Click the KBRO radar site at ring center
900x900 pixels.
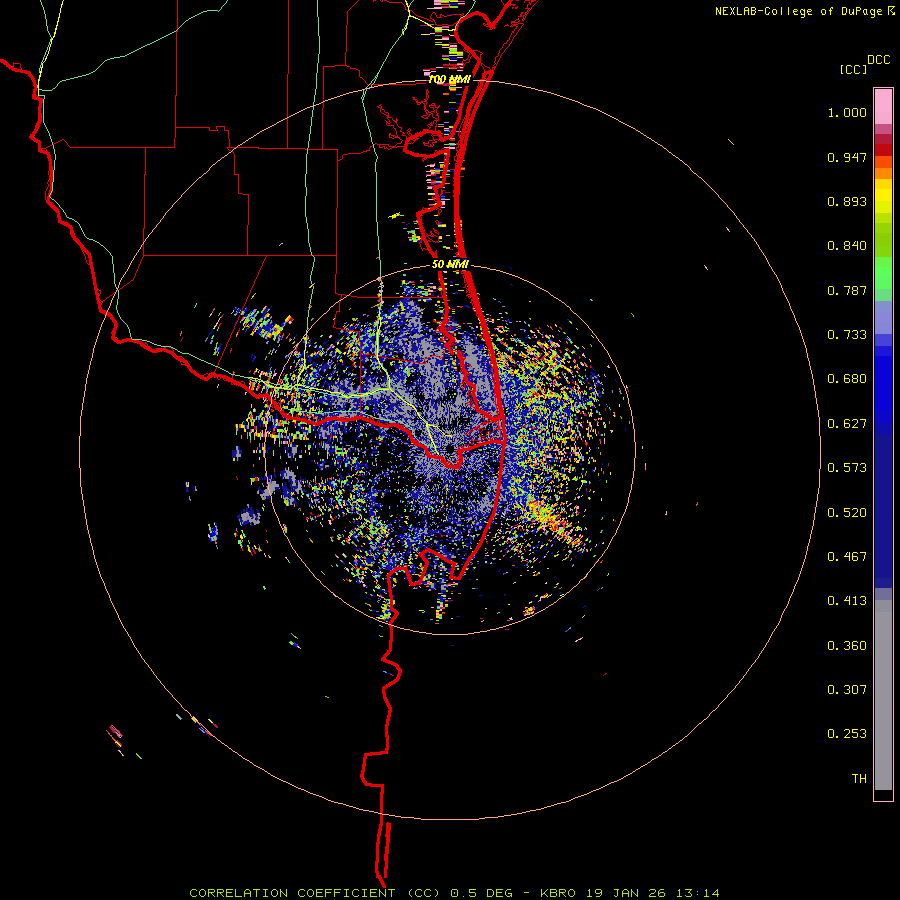tap(450, 449)
